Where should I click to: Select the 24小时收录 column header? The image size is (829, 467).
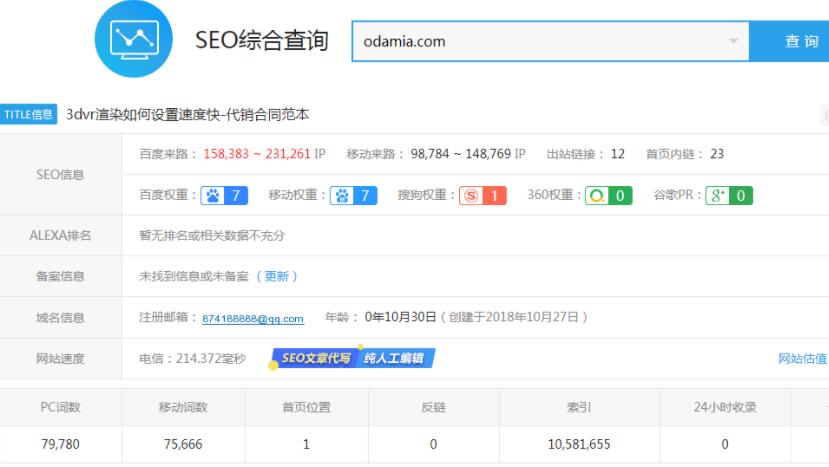(x=724, y=407)
